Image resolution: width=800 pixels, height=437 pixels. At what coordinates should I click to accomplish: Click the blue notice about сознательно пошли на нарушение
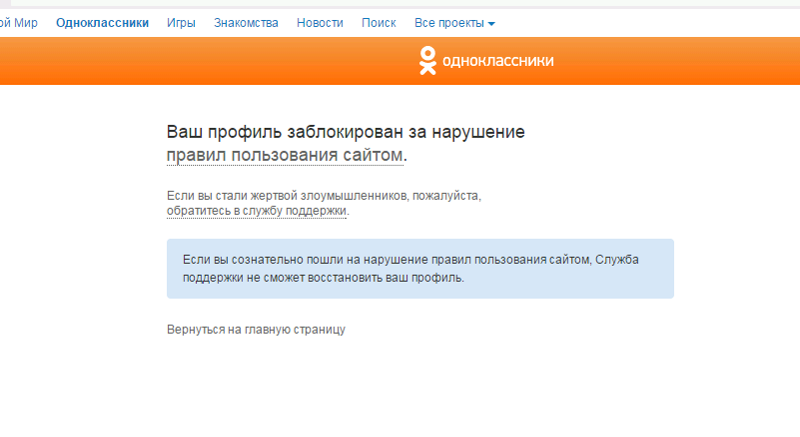pyautogui.click(x=420, y=269)
